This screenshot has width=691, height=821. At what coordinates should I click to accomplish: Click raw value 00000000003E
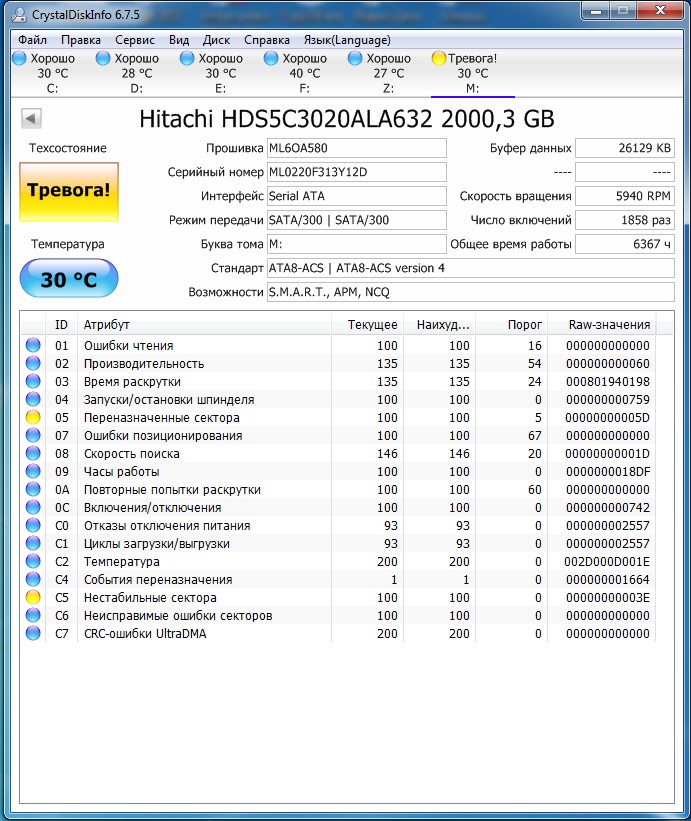(x=607, y=597)
